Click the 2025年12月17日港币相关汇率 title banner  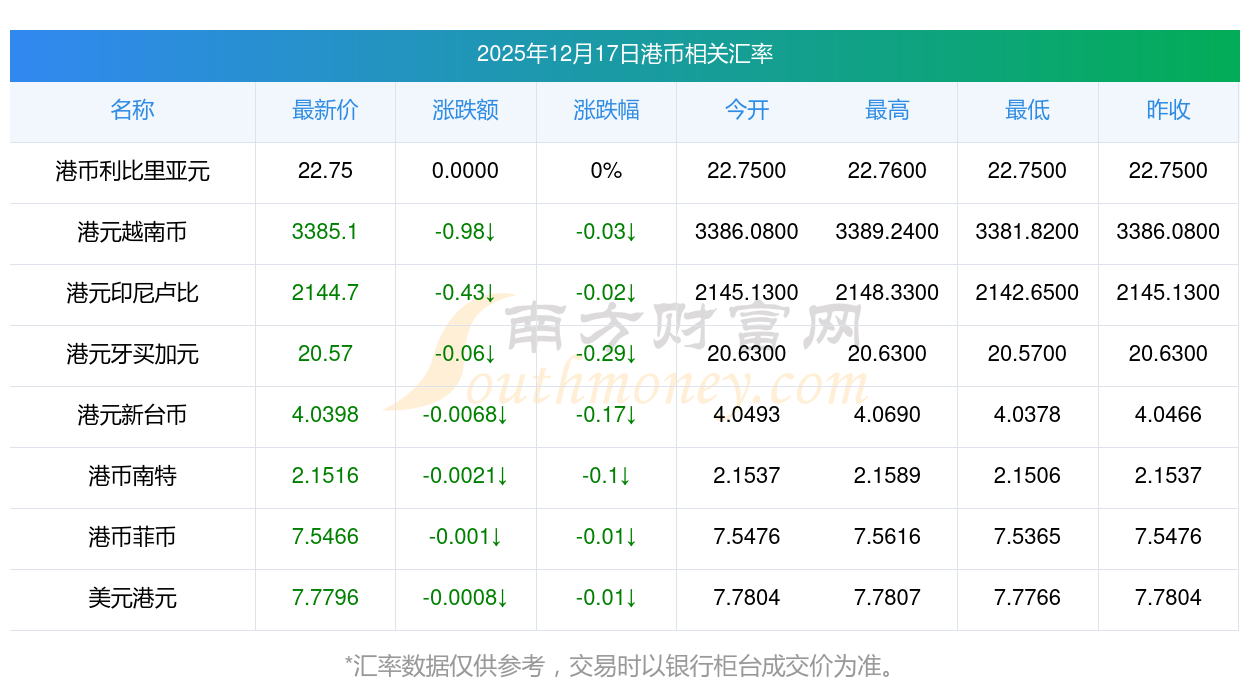[x=624, y=54]
